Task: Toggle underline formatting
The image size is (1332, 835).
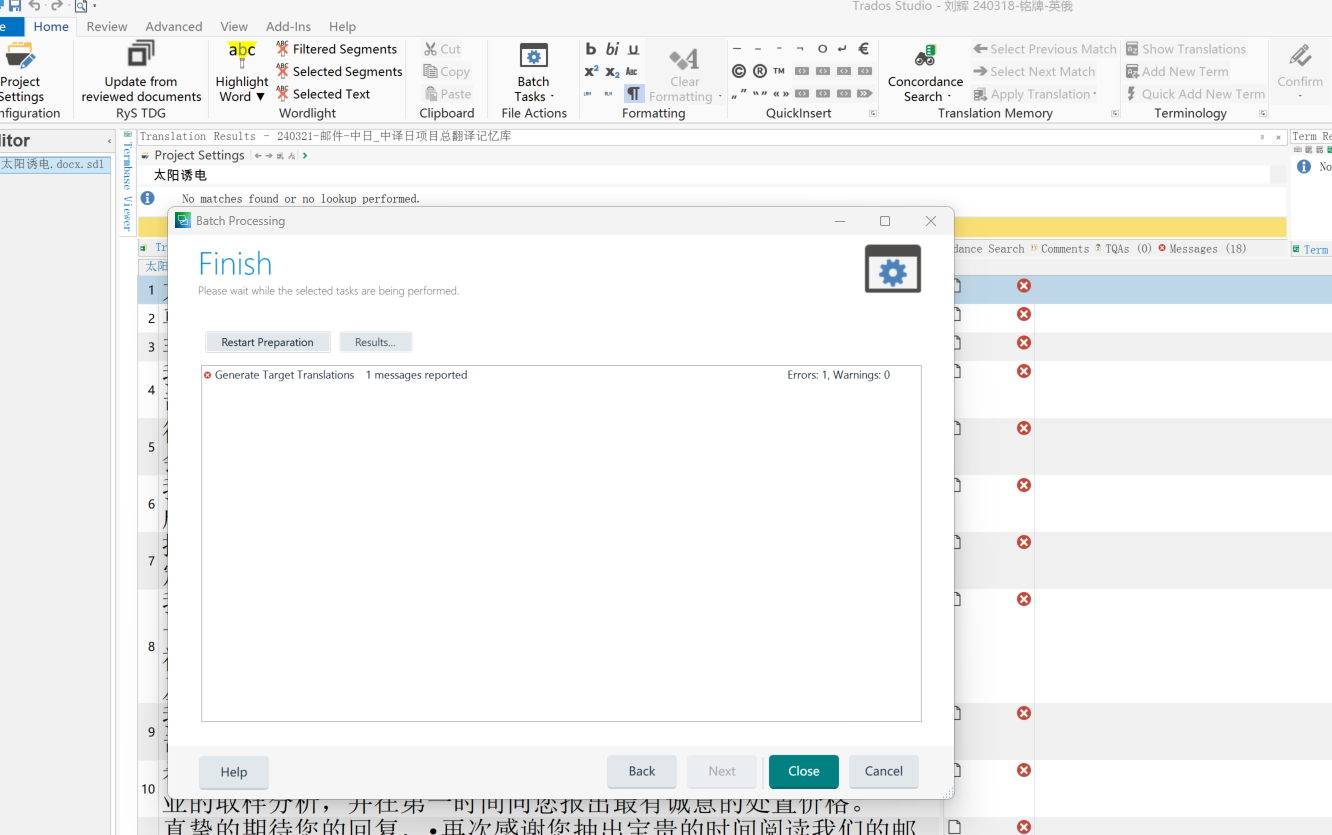Action: coord(633,49)
